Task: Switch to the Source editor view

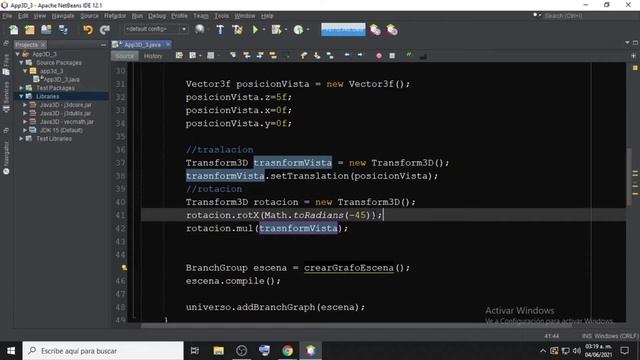Action: (x=124, y=56)
